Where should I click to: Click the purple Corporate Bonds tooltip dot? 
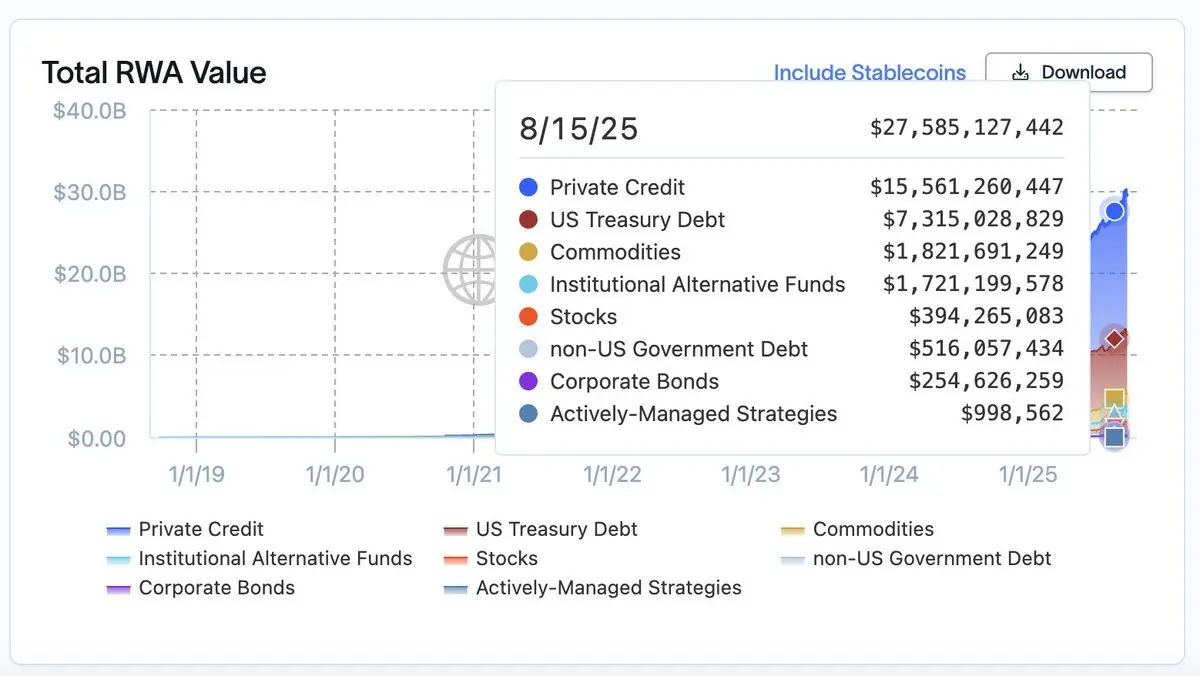tap(529, 381)
